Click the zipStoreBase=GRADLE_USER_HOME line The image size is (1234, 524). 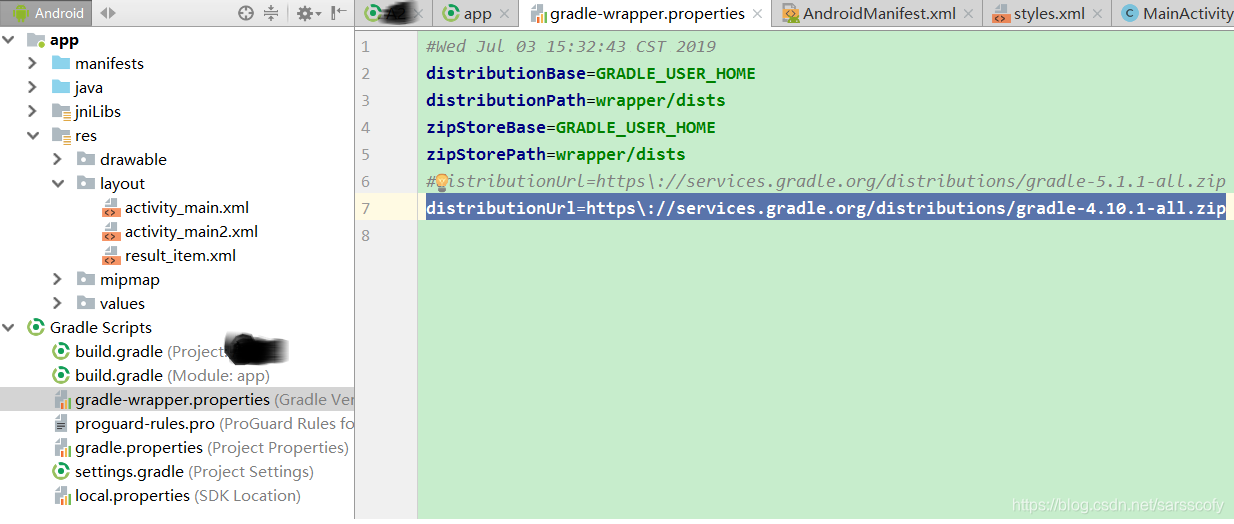point(571,128)
